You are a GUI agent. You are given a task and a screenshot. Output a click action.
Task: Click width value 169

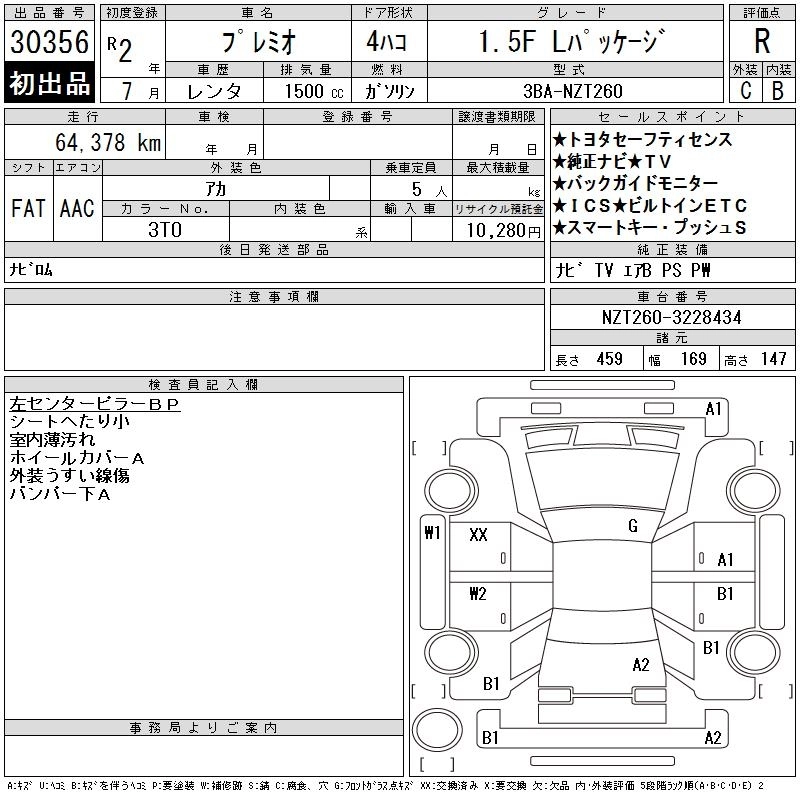[x=693, y=359]
